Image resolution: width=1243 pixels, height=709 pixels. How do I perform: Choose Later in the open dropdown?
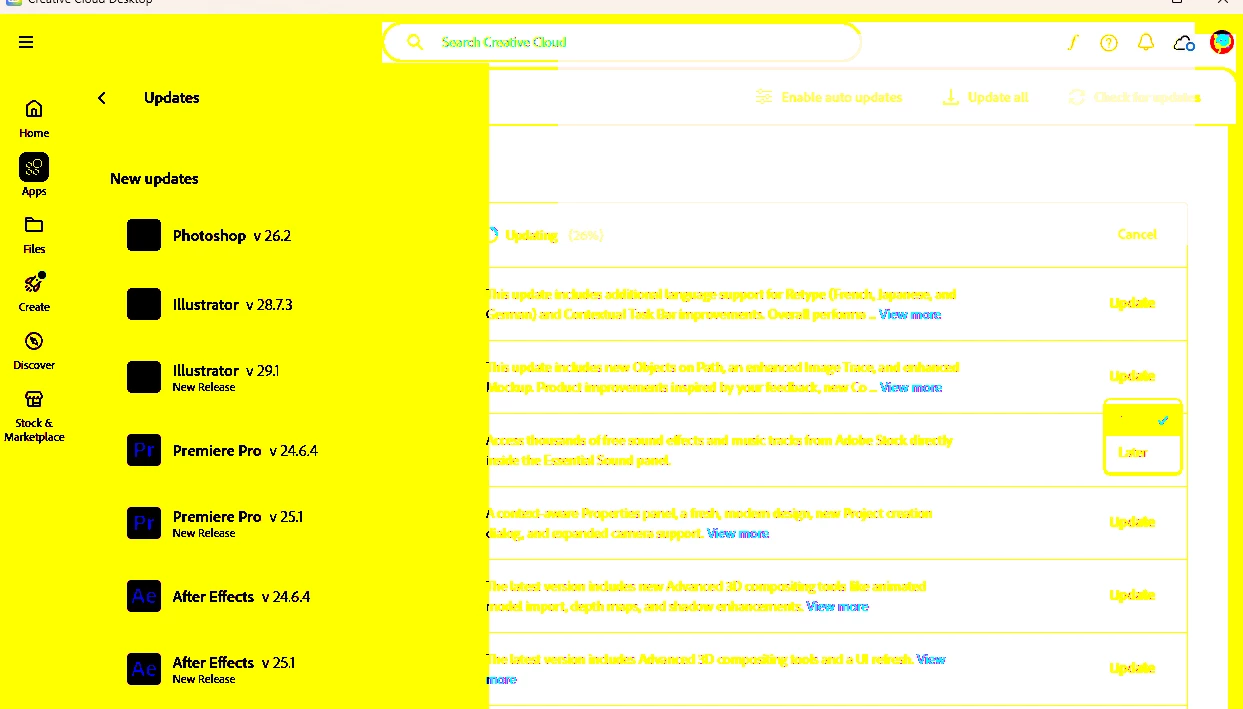pos(1143,452)
